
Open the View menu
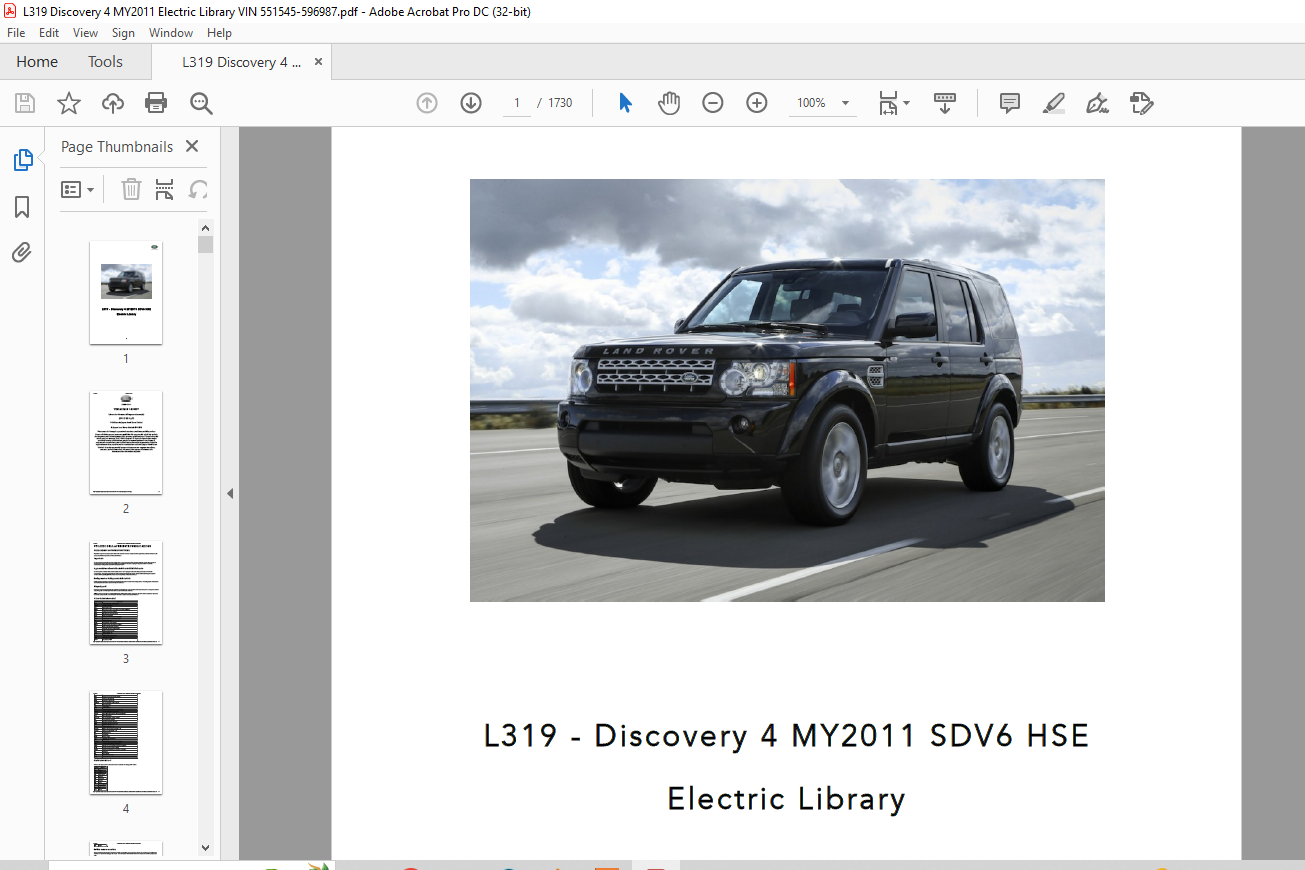[x=86, y=33]
